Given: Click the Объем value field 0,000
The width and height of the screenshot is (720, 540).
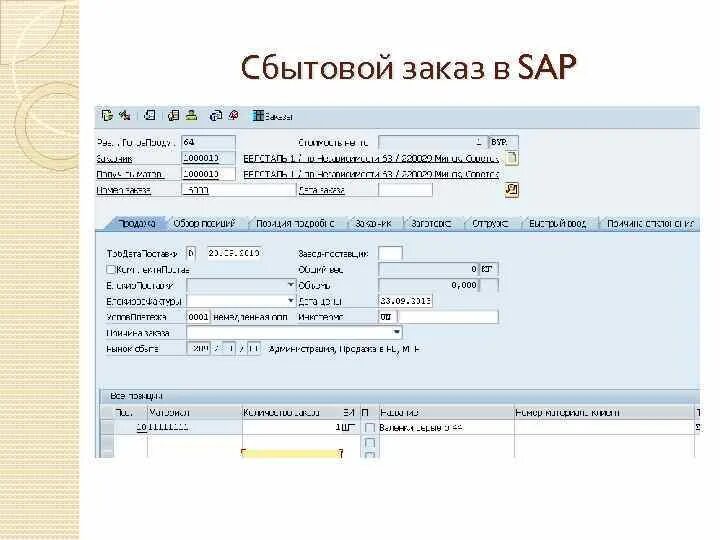Looking at the screenshot, I should point(428,285).
